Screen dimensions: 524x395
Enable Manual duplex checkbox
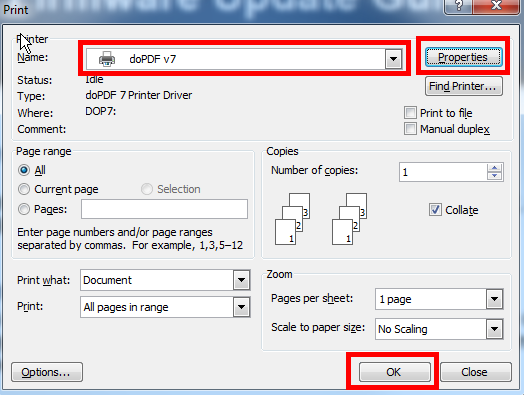(x=410, y=129)
